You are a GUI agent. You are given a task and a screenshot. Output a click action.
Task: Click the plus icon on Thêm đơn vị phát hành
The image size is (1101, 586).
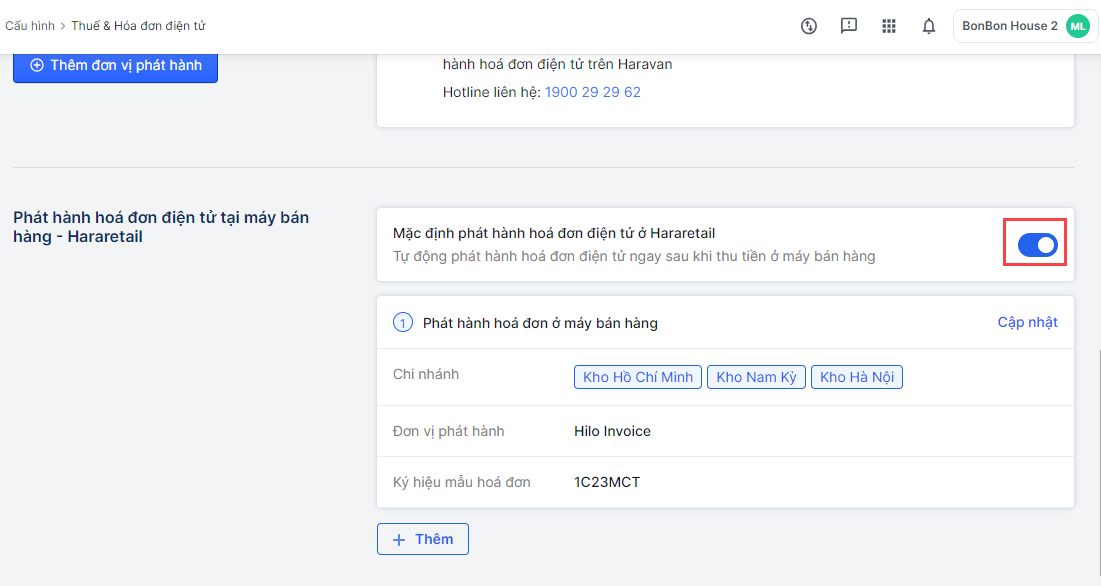[x=37, y=66]
